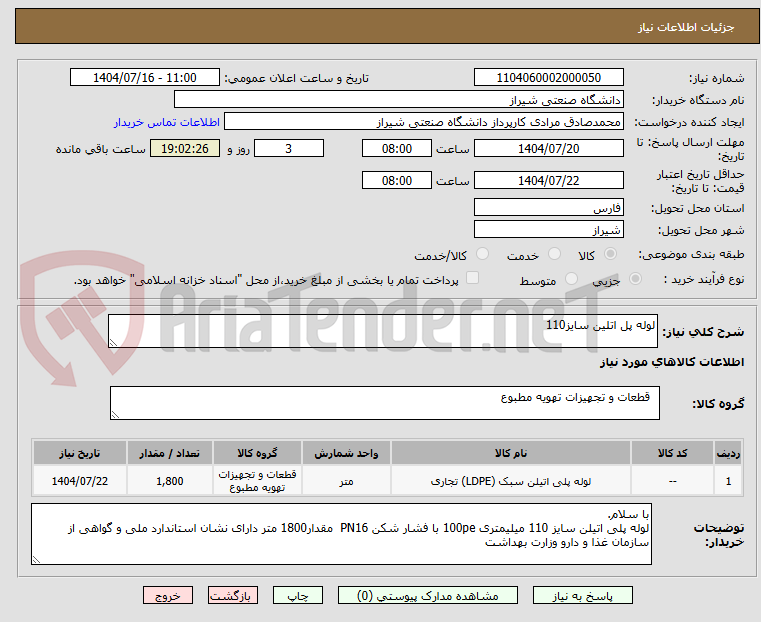Click the response deadline time field 08:00
Image resolution: width=761 pixels, height=622 pixels.
pyautogui.click(x=397, y=148)
